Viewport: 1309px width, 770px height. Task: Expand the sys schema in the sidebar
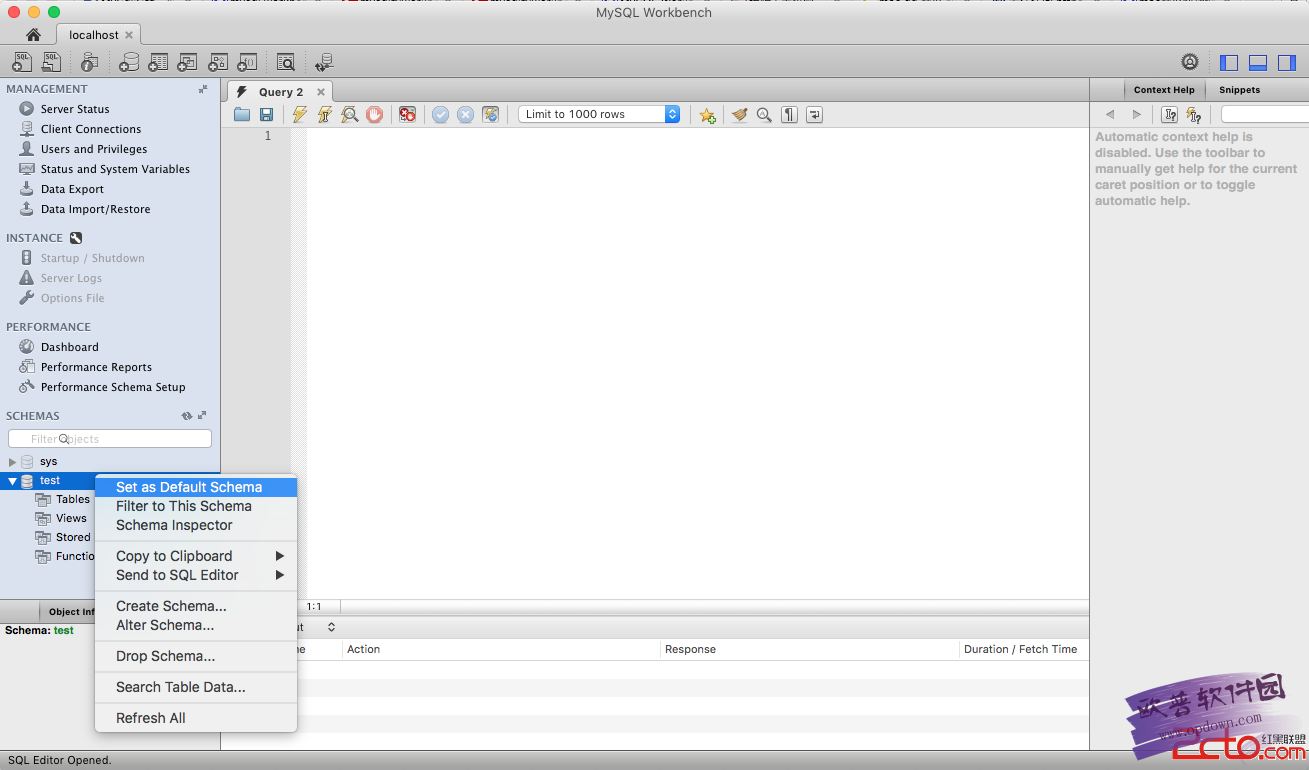(12, 461)
